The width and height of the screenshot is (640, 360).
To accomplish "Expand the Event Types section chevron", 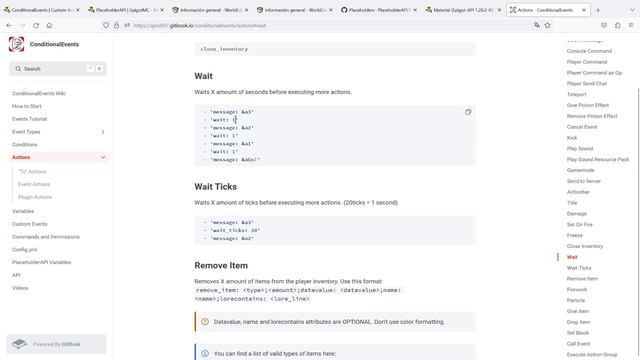I will (103, 132).
